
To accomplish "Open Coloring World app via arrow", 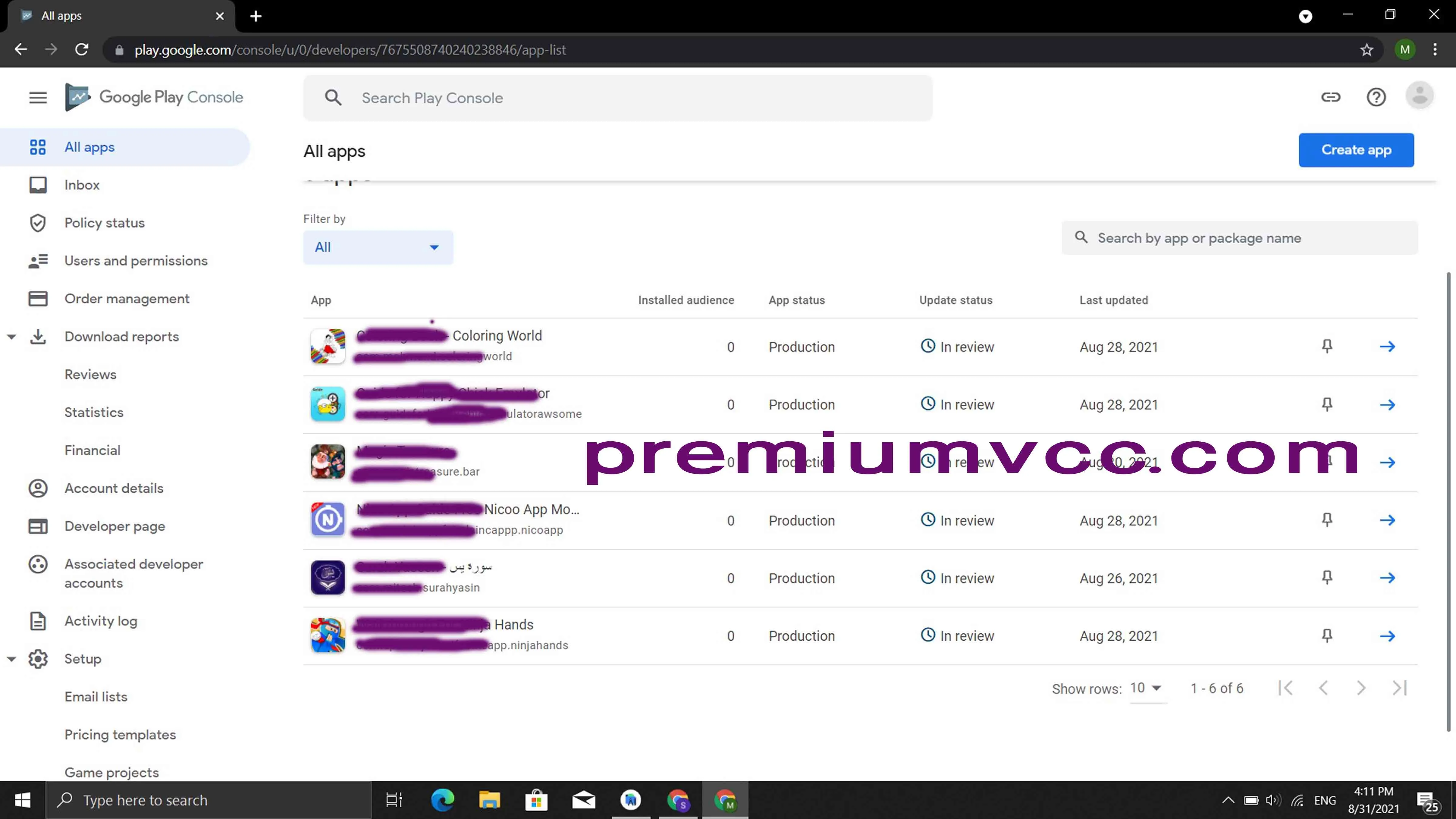I will pos(1387,346).
